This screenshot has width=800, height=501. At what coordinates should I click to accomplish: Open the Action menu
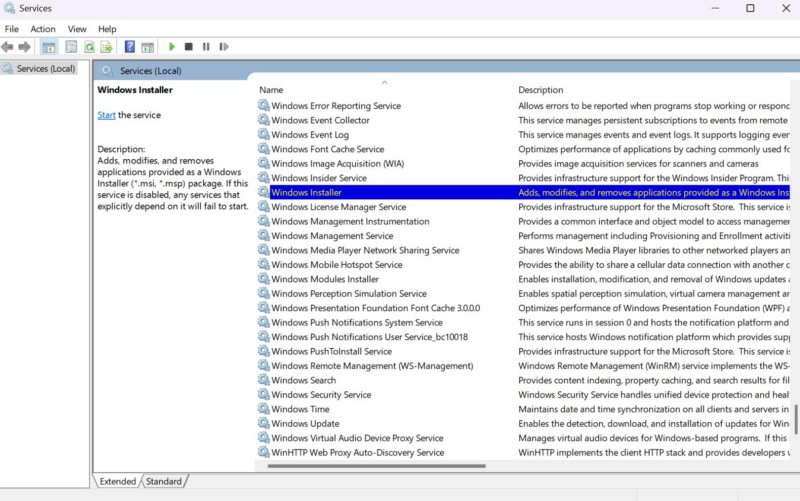[43, 29]
